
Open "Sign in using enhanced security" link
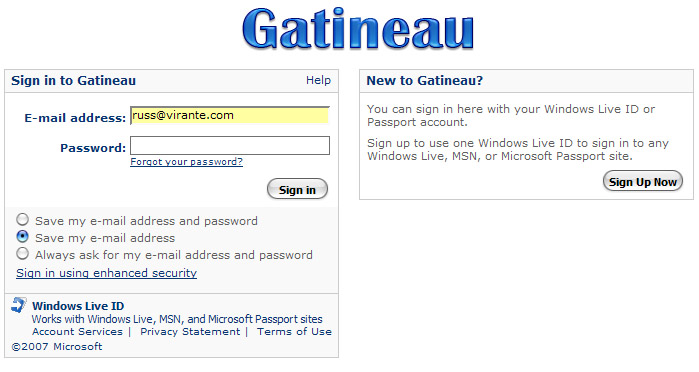[107, 273]
